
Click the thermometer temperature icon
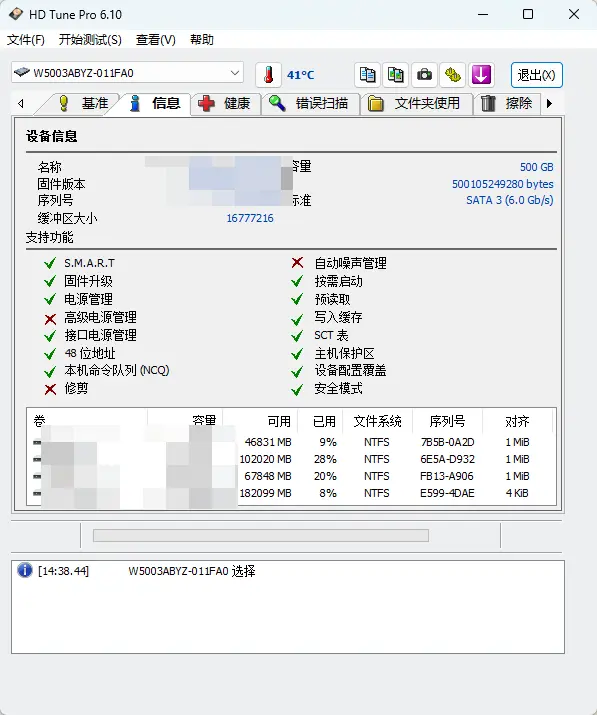coord(269,74)
